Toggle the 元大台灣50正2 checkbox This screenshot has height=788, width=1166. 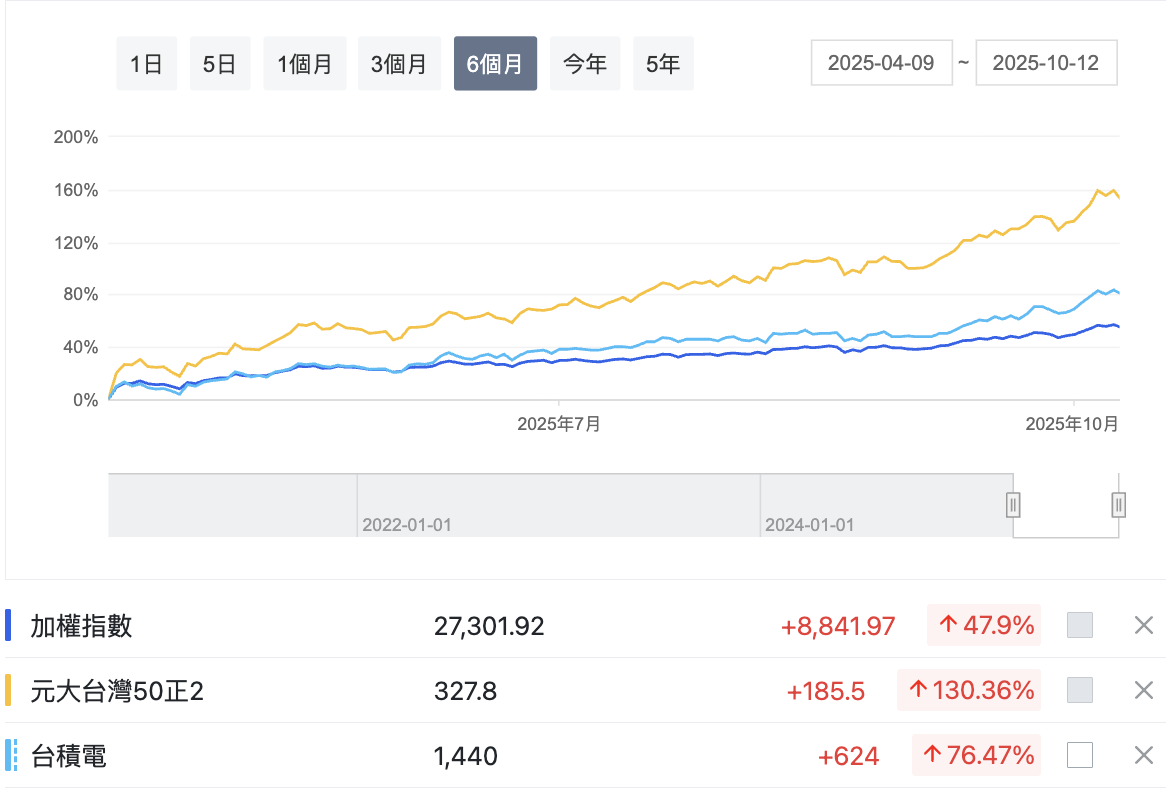[x=1080, y=690]
